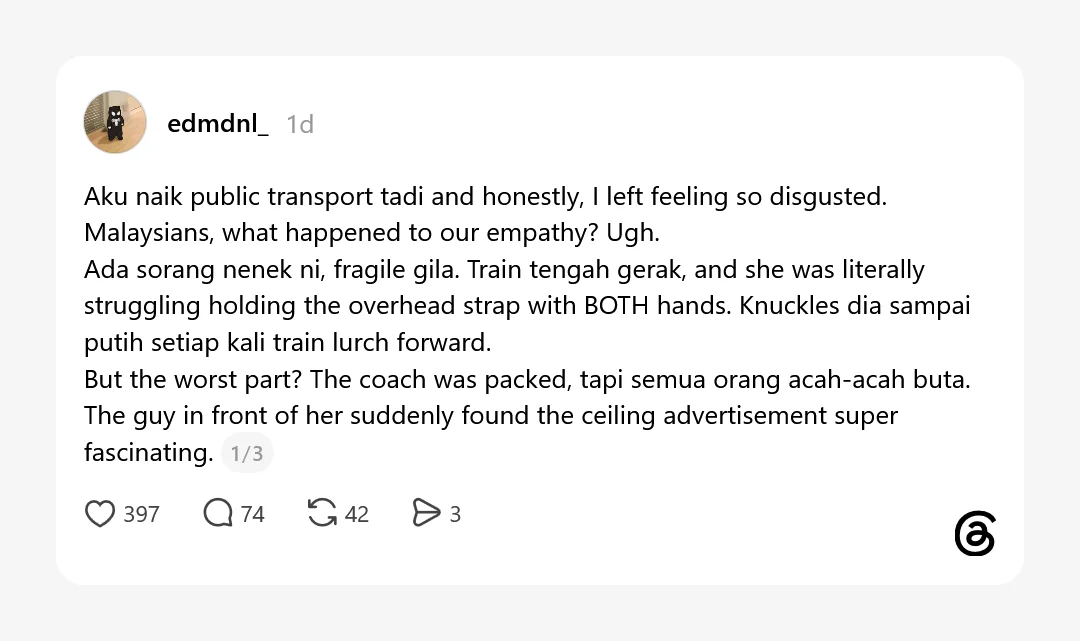The width and height of the screenshot is (1080, 641).
Task: Click the 1d timestamp
Action: (x=300, y=124)
